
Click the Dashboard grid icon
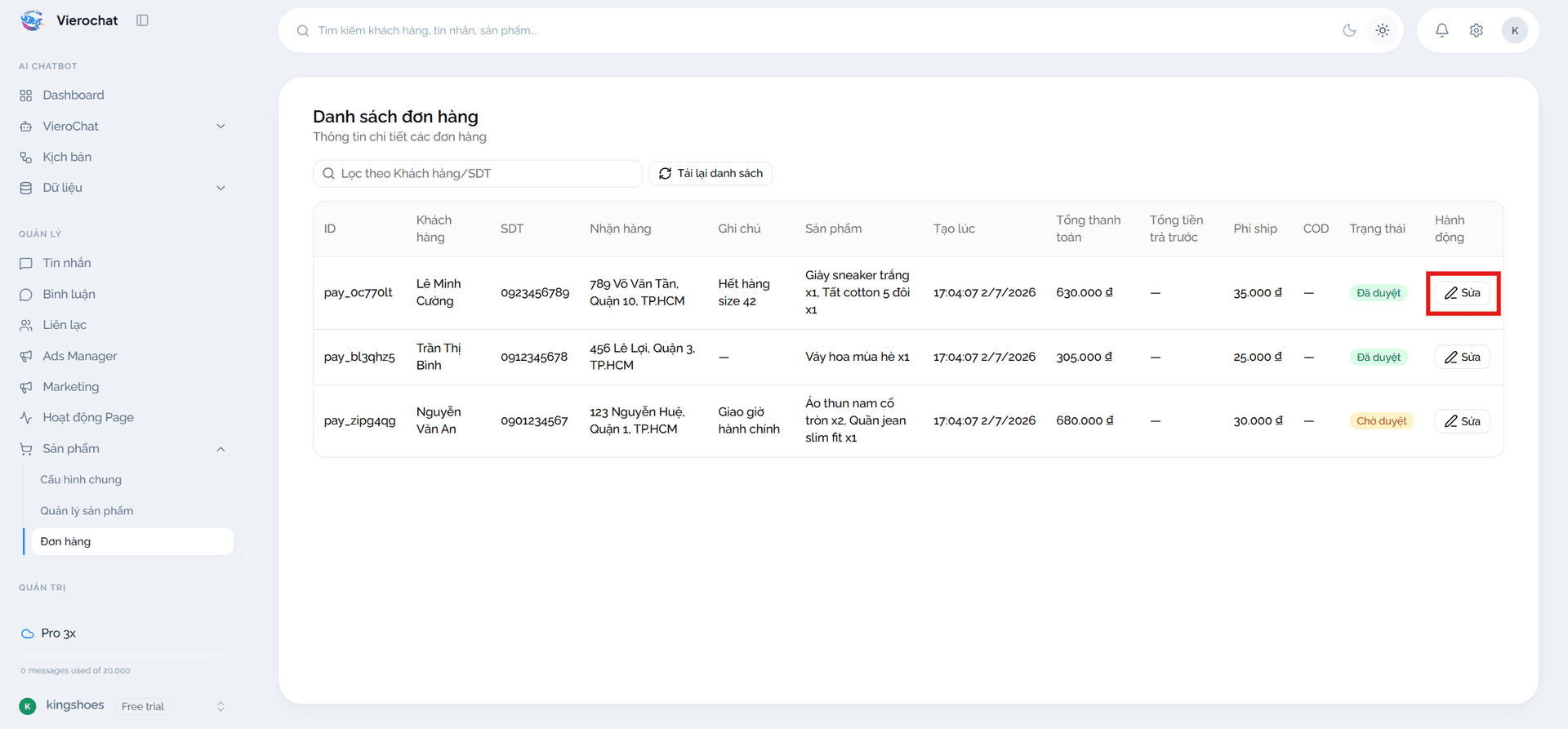coord(26,96)
